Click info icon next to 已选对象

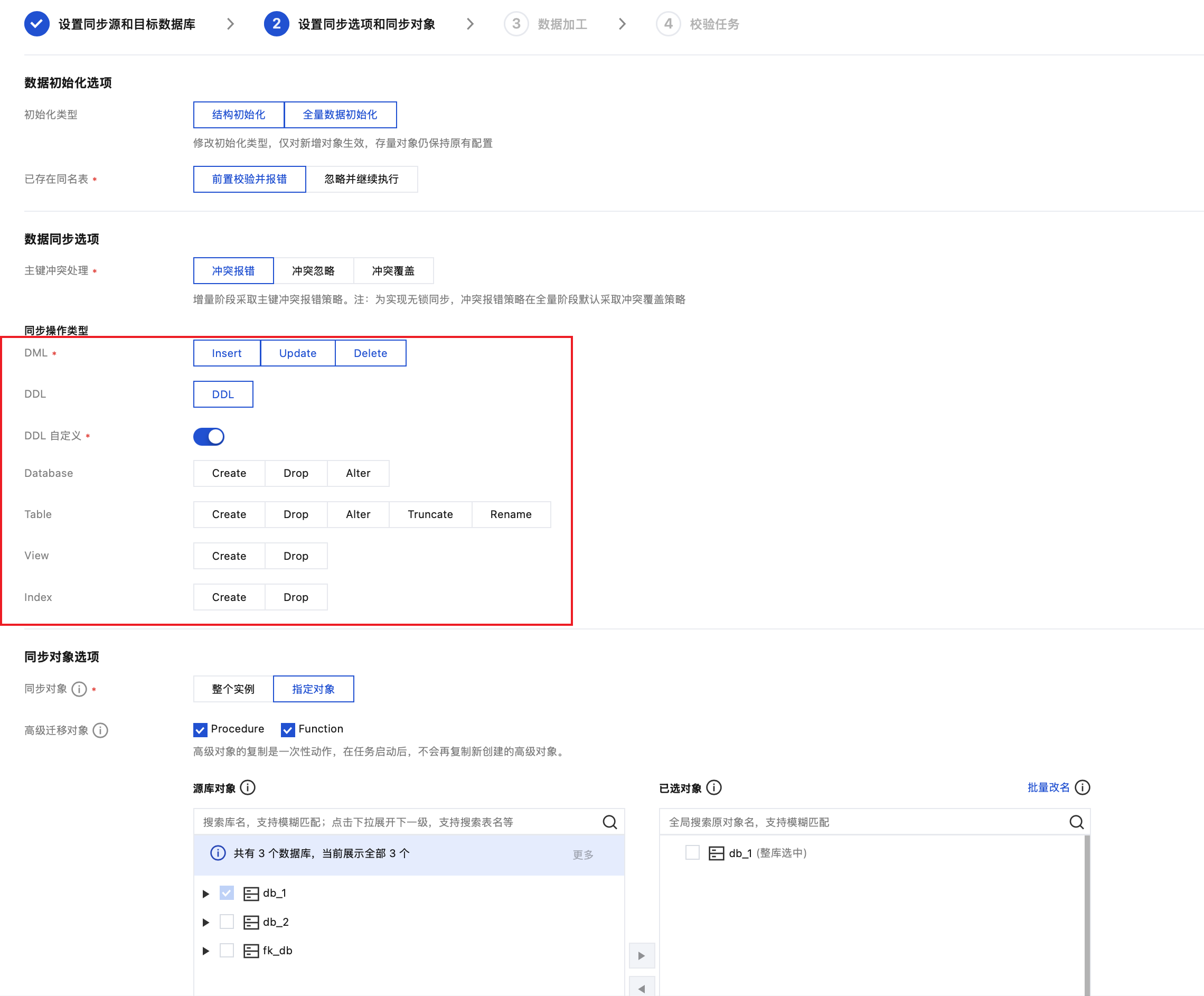pos(714,787)
